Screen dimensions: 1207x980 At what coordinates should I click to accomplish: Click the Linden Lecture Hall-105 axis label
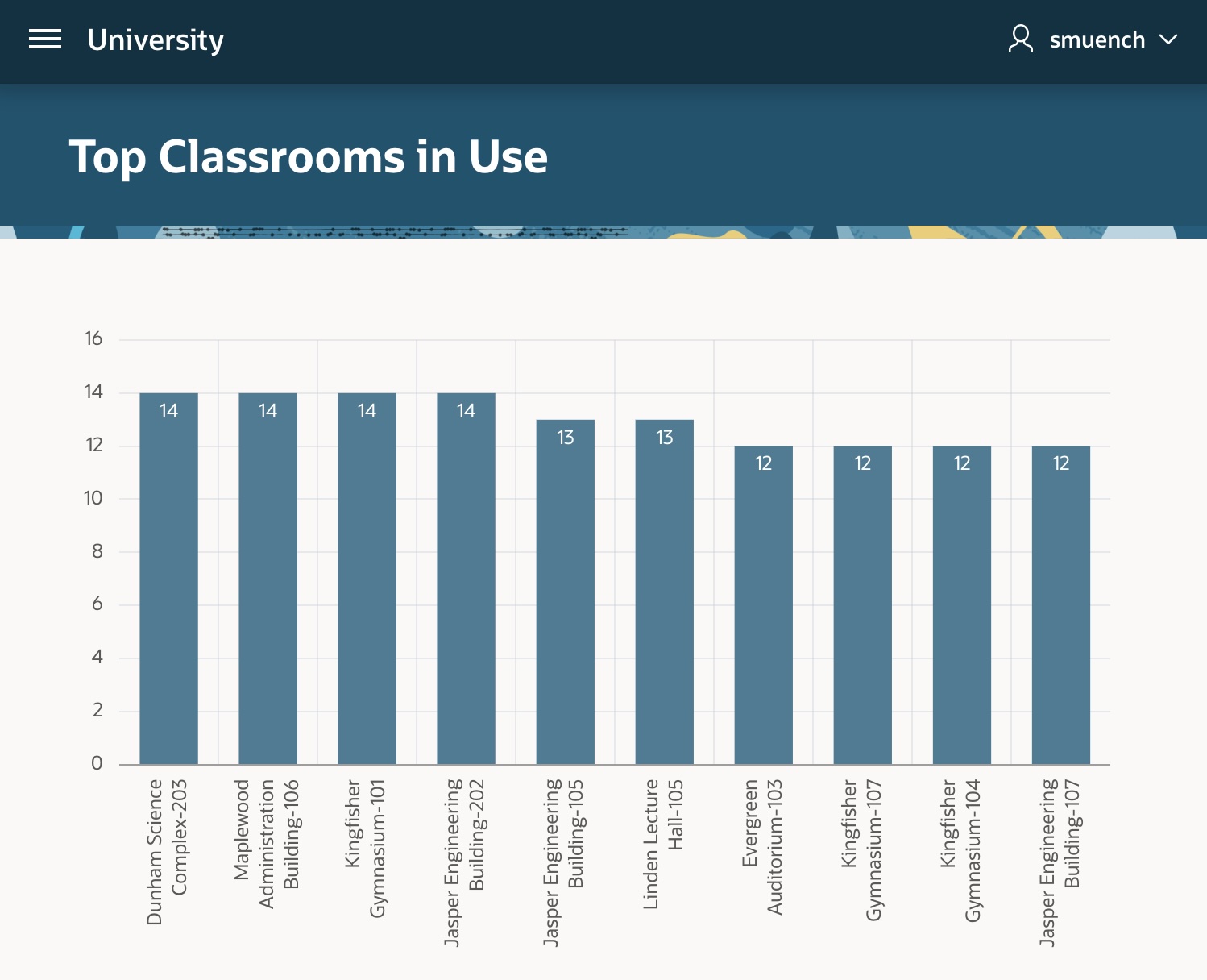click(663, 842)
